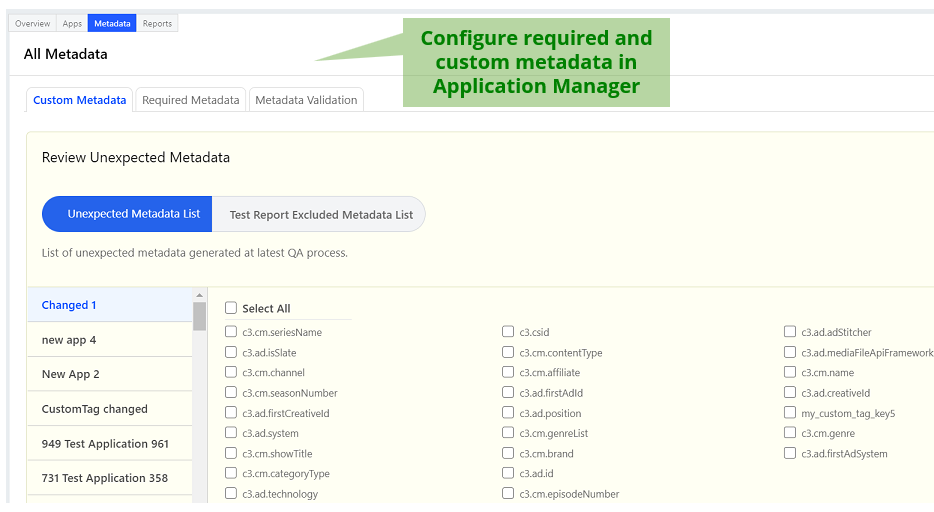
Task: Switch to the Overview tab
Action: pos(32,23)
